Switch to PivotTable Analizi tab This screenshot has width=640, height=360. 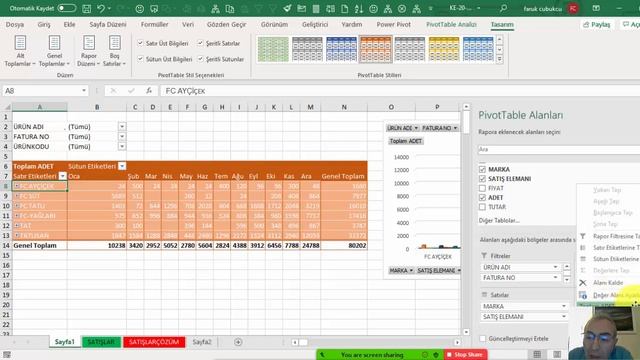451,24
